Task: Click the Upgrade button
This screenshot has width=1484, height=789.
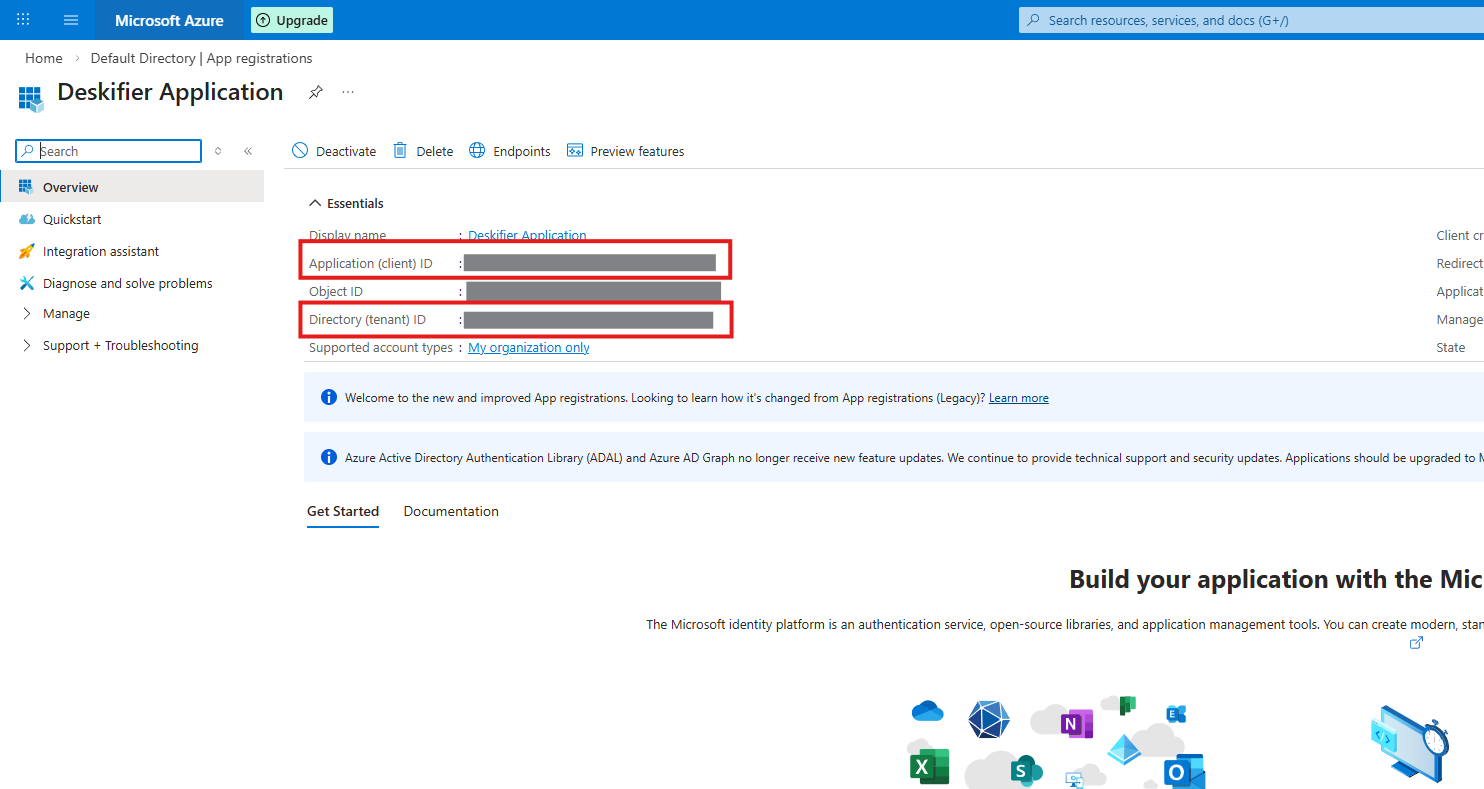Action: tap(292, 20)
